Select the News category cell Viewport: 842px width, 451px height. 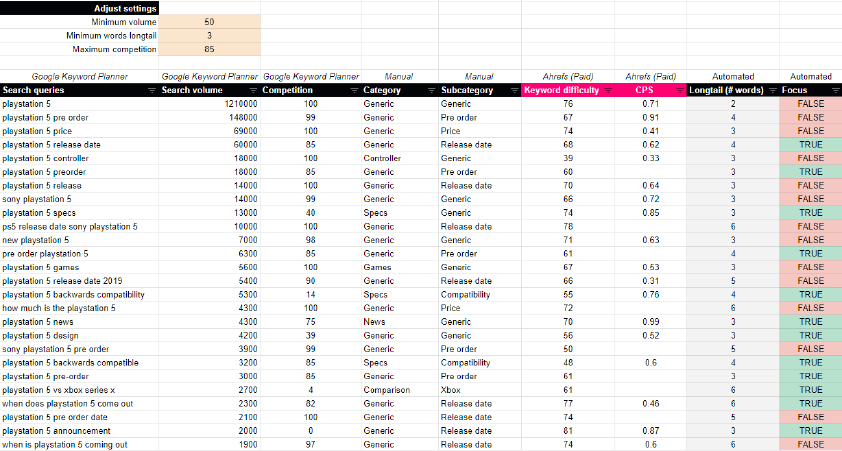pos(400,322)
